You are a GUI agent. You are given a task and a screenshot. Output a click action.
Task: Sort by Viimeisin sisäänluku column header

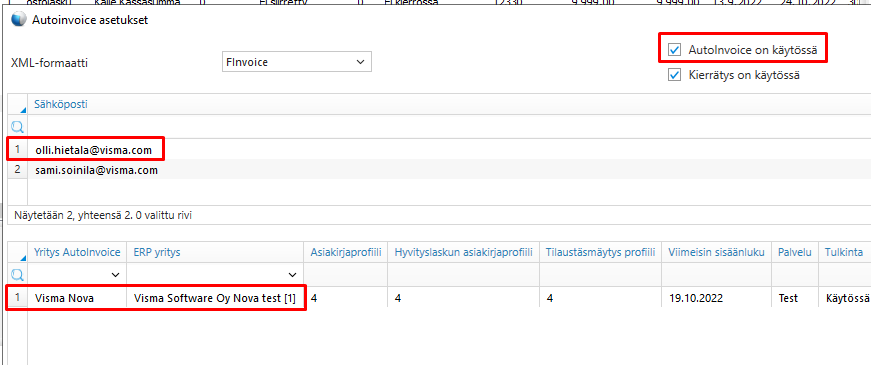point(717,252)
